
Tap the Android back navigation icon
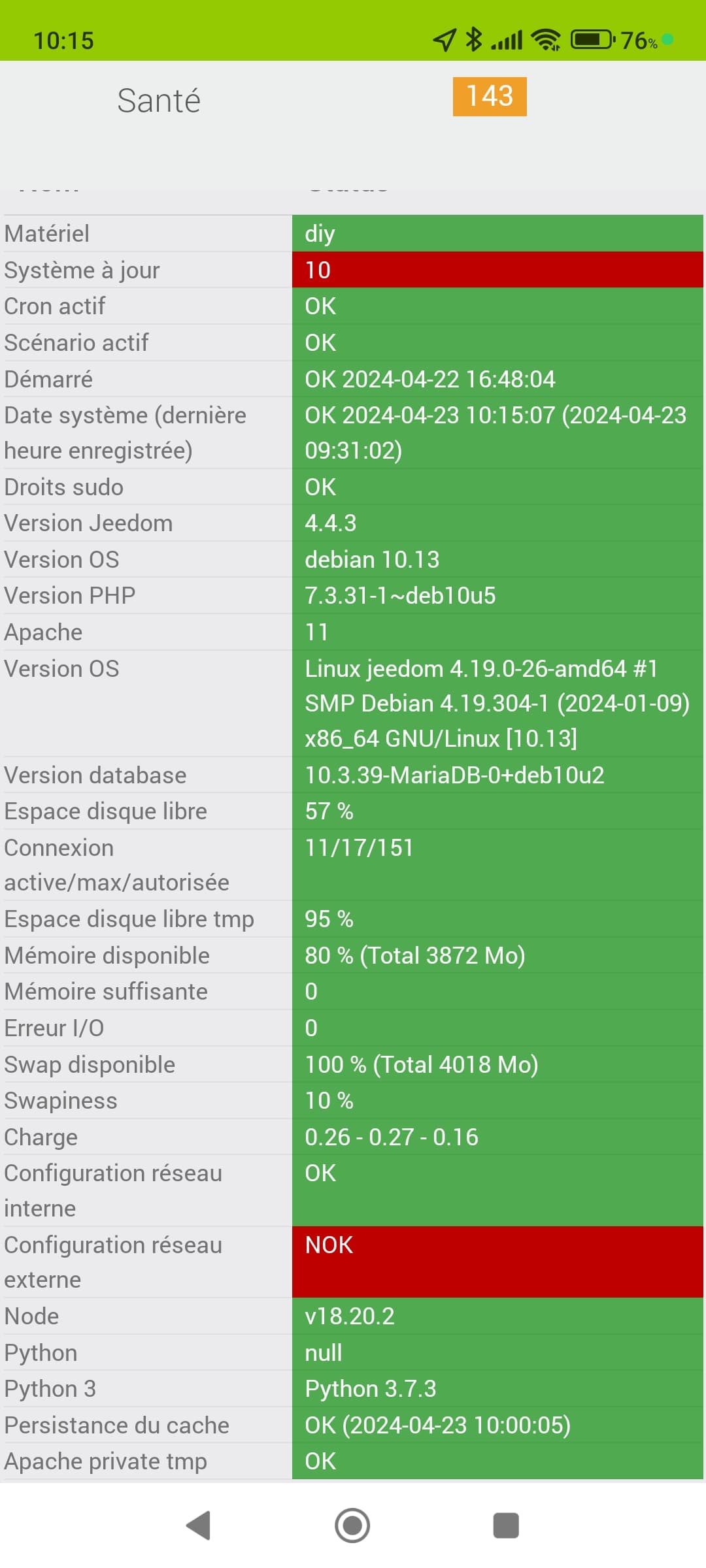(x=198, y=1526)
